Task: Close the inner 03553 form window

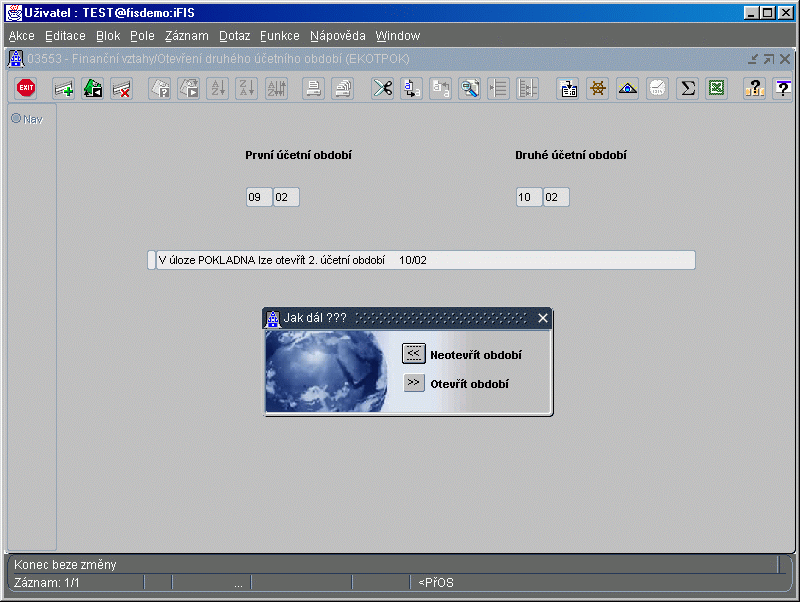Action: coord(785,59)
